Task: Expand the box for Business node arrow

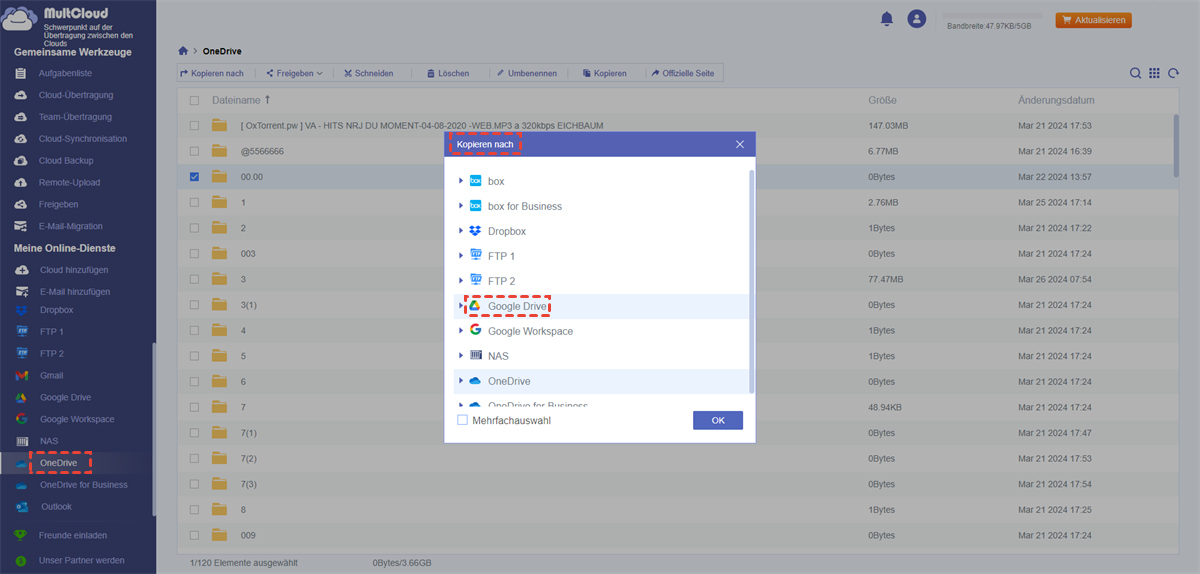Action: (461, 206)
